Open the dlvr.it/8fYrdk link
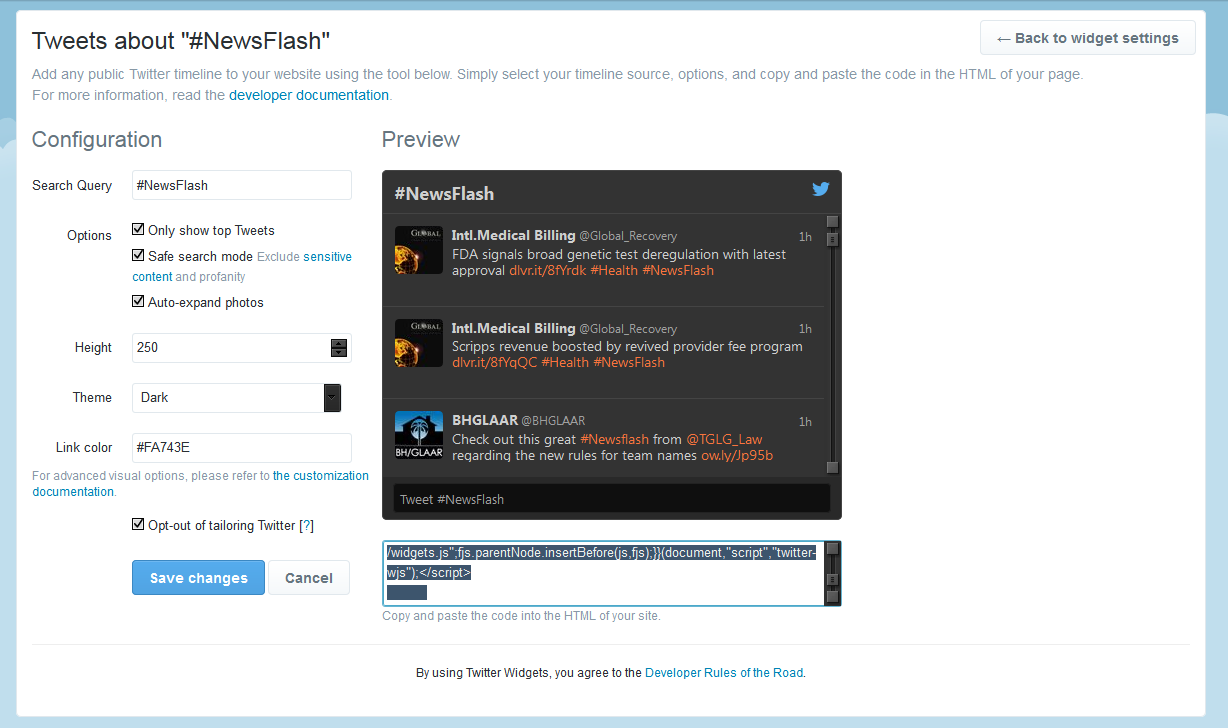Image resolution: width=1228 pixels, height=728 pixels. pos(547,270)
